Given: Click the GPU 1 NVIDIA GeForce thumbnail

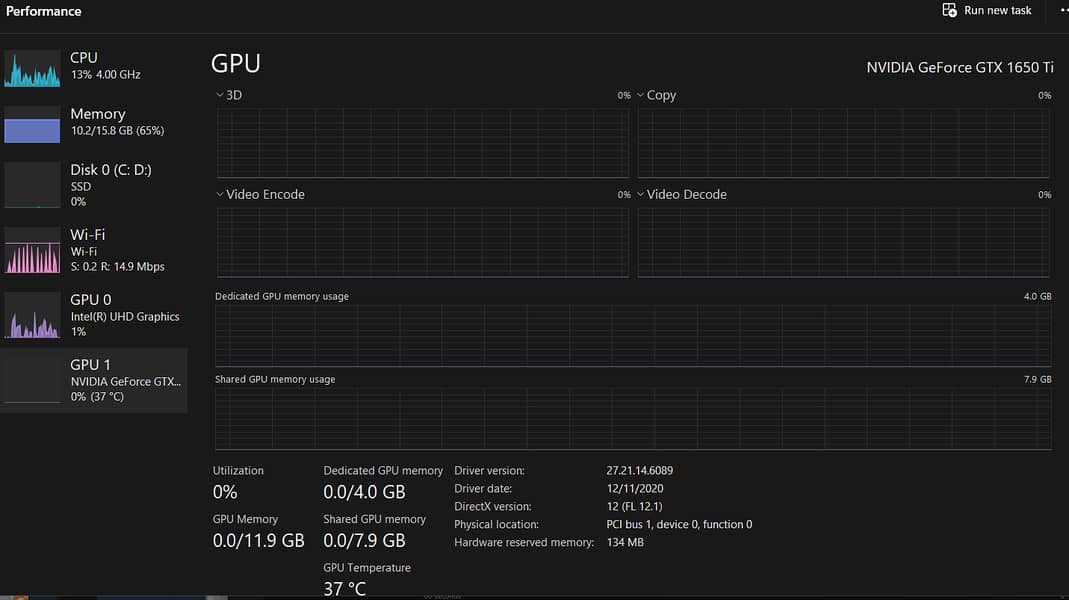Looking at the screenshot, I should tap(32, 380).
